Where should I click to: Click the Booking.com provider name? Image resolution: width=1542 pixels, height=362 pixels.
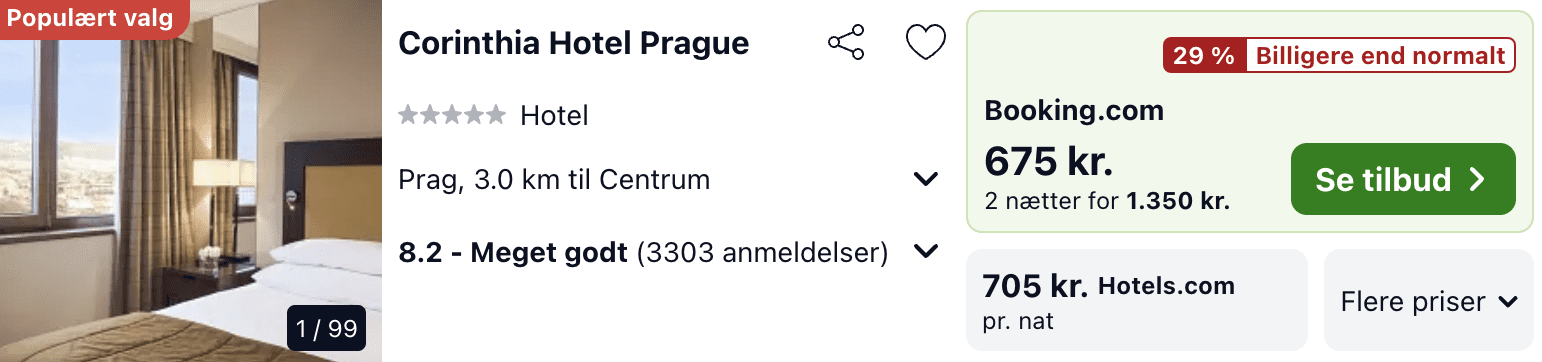(x=1074, y=110)
